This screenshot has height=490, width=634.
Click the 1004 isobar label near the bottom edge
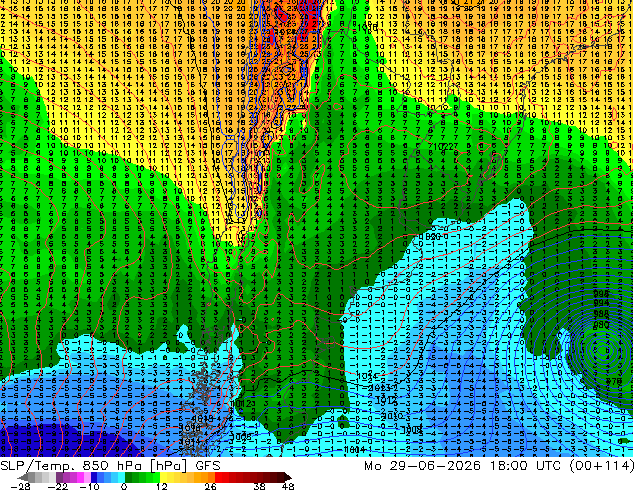tap(355, 449)
